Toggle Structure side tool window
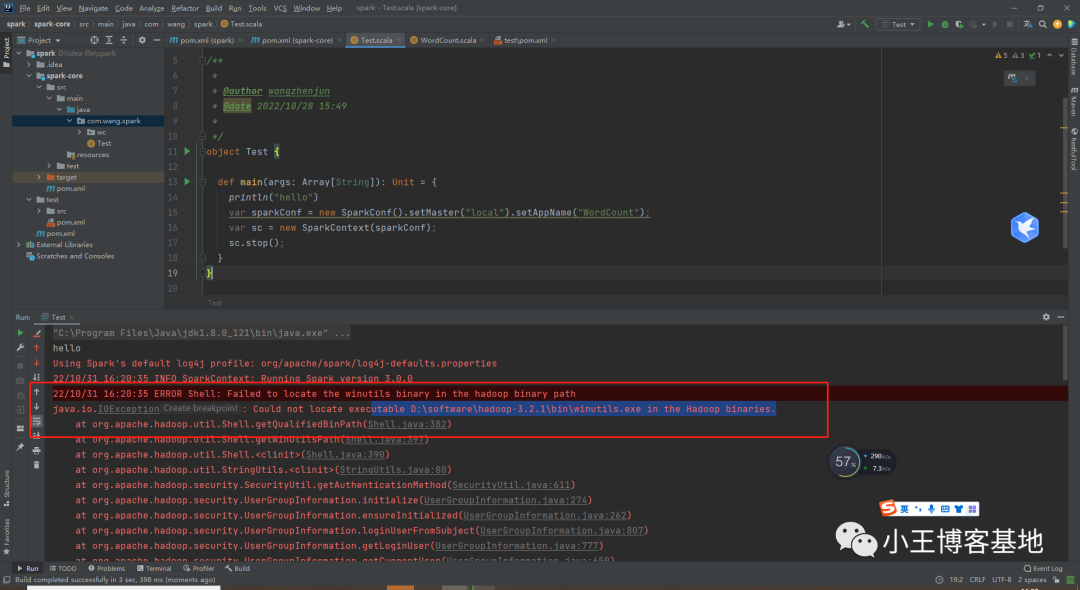 point(6,488)
